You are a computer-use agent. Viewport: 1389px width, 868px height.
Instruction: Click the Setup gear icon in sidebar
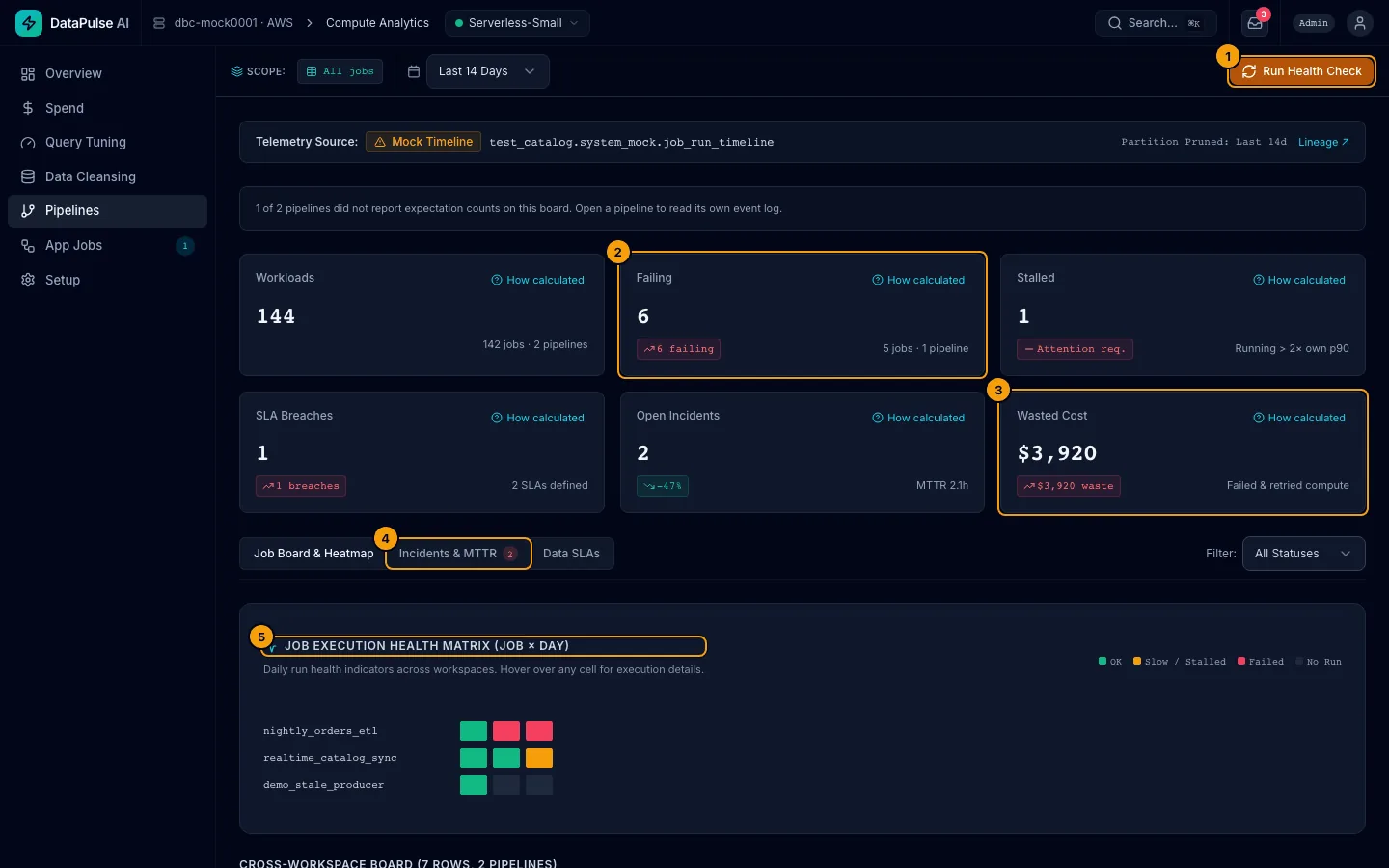28,280
